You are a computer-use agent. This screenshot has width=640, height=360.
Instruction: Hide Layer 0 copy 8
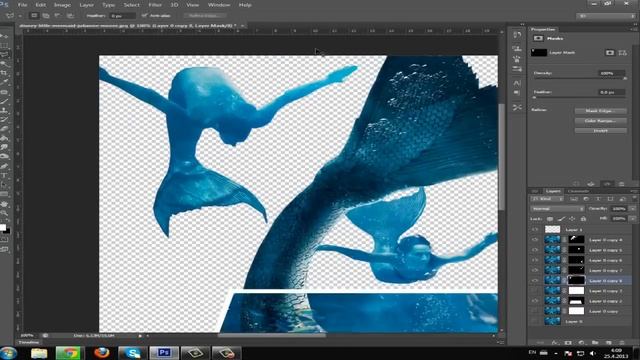click(x=535, y=280)
